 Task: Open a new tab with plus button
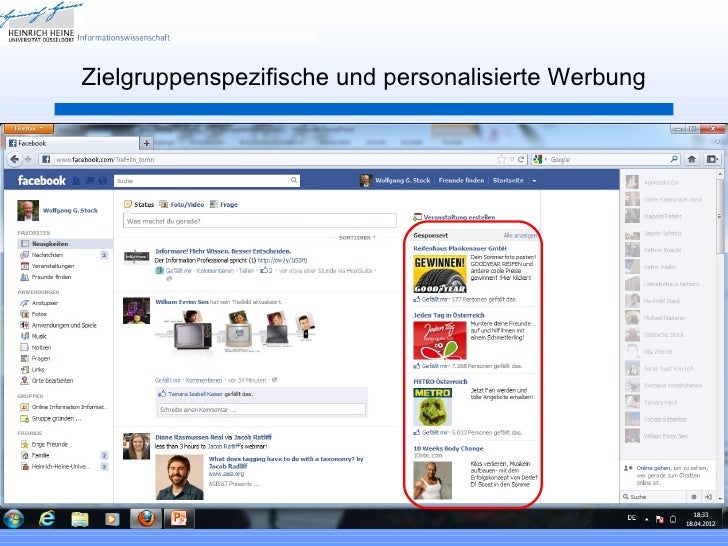147,143
